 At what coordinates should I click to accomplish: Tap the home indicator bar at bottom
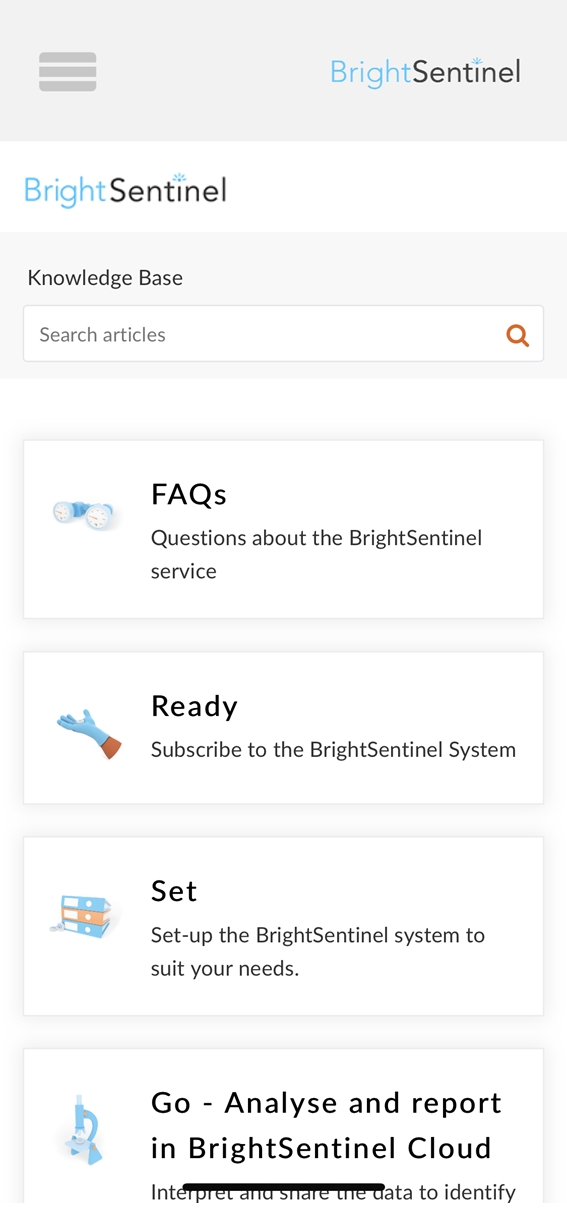[284, 1188]
